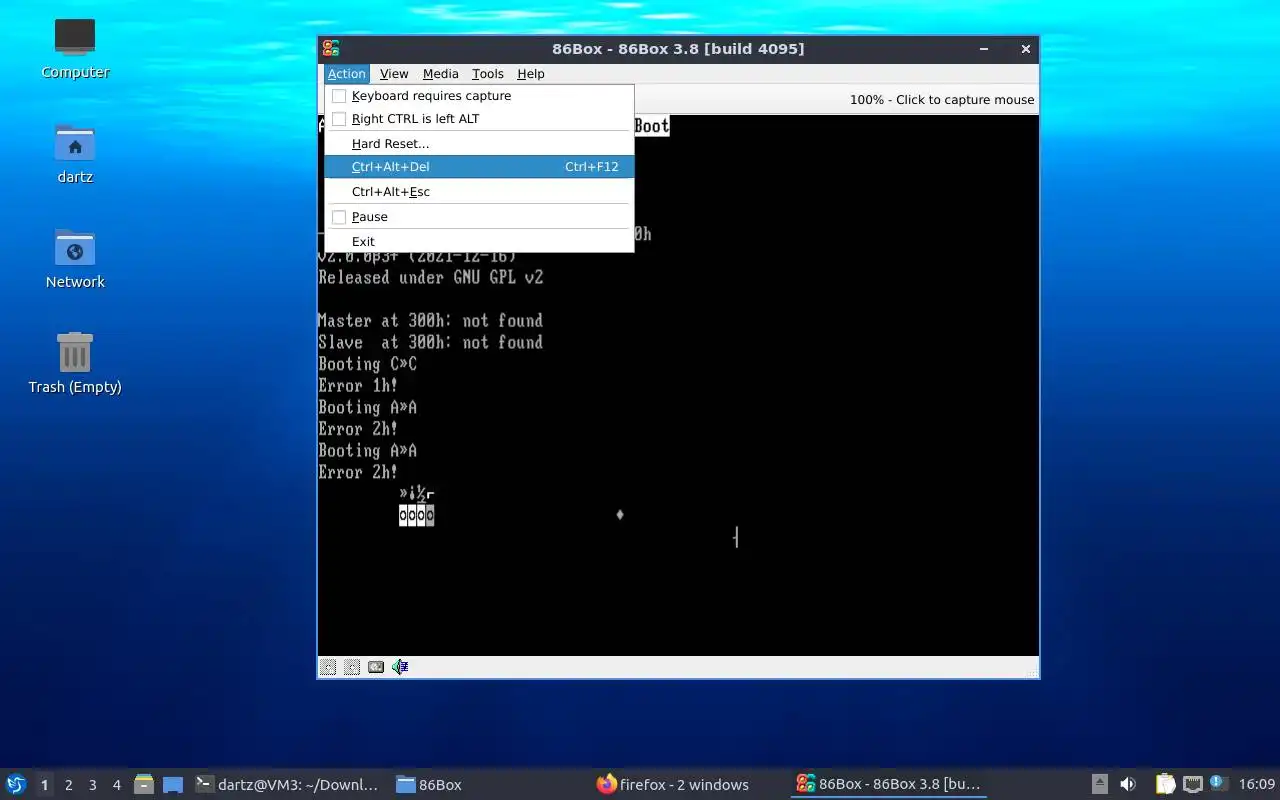The height and width of the screenshot is (800, 1280).
Task: Click the sound speaker status bar icon
Action: pyautogui.click(x=400, y=667)
